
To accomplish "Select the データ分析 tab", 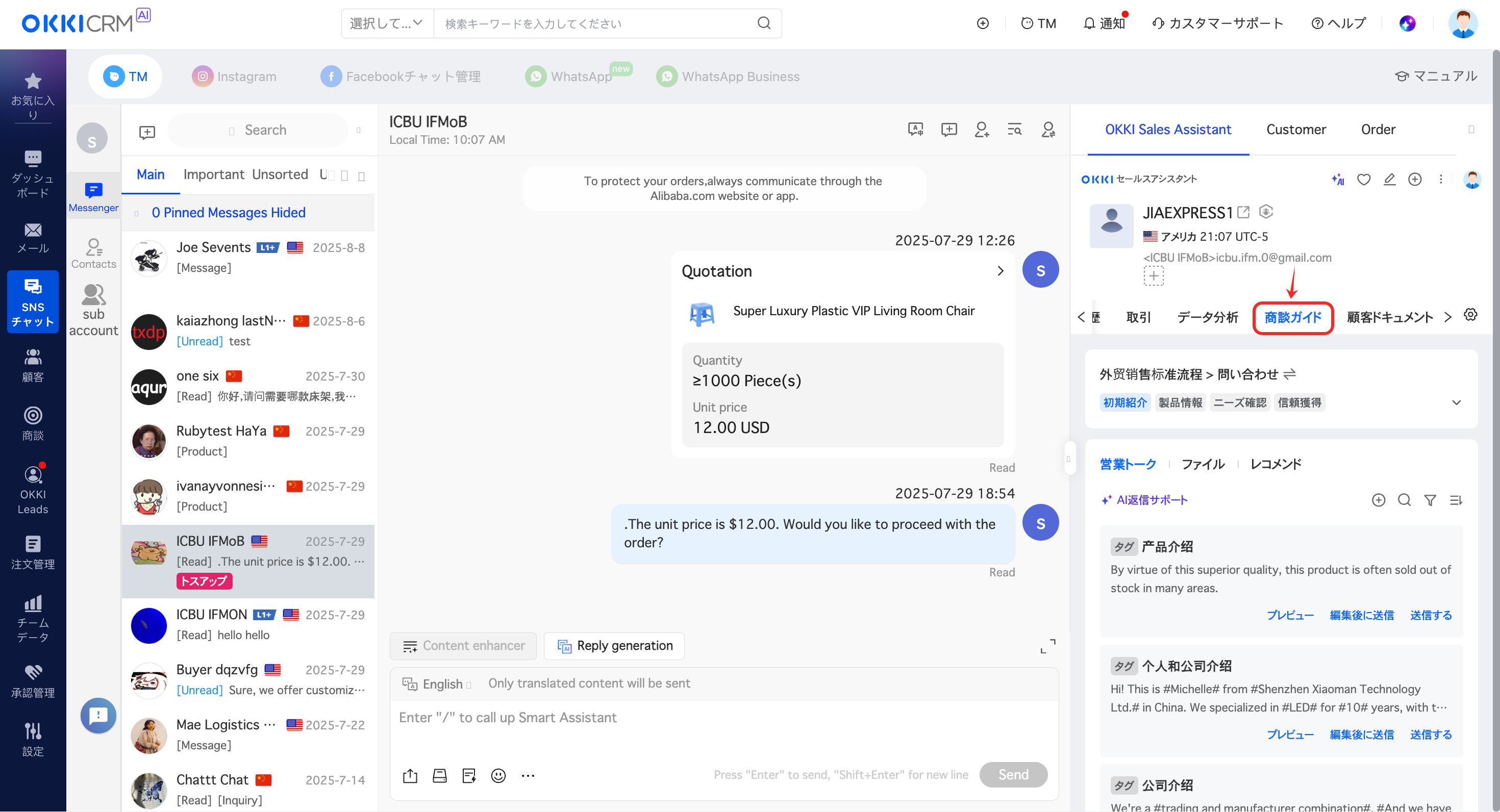I will [1208, 318].
